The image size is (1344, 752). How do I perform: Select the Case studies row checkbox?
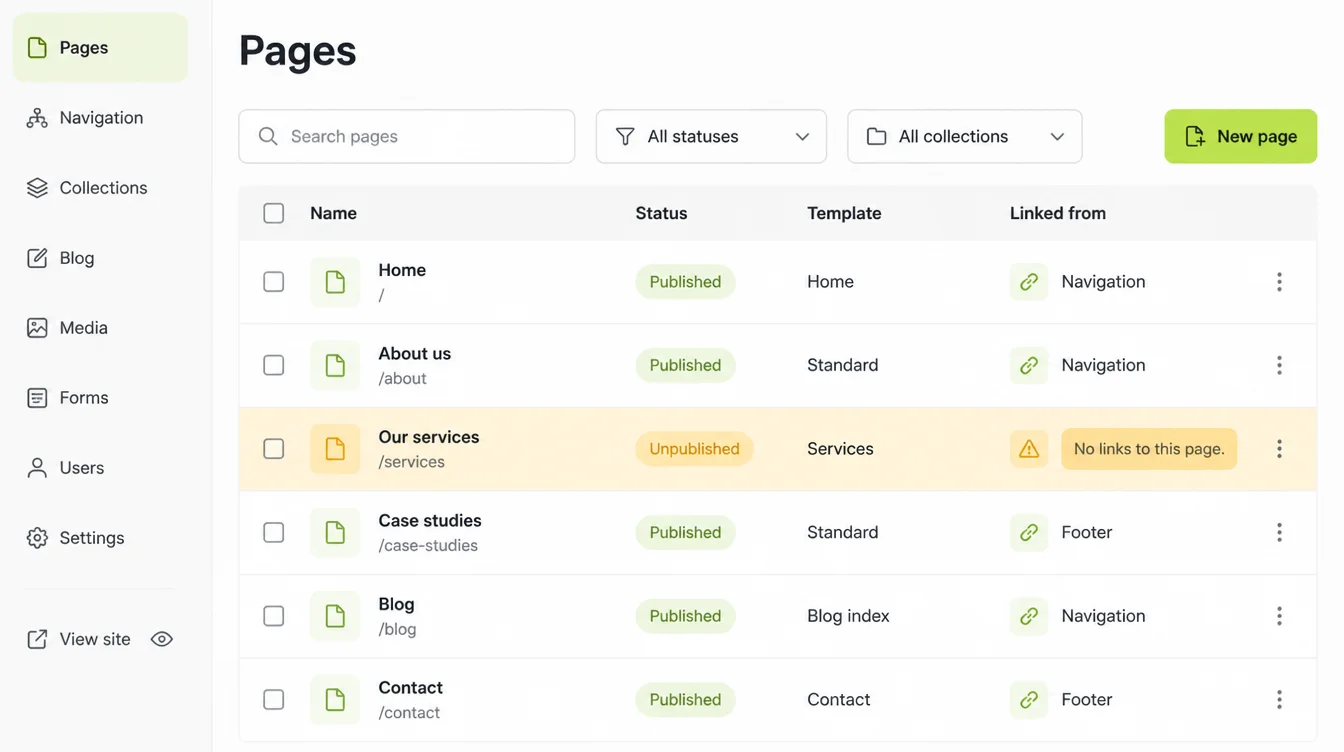tap(273, 532)
